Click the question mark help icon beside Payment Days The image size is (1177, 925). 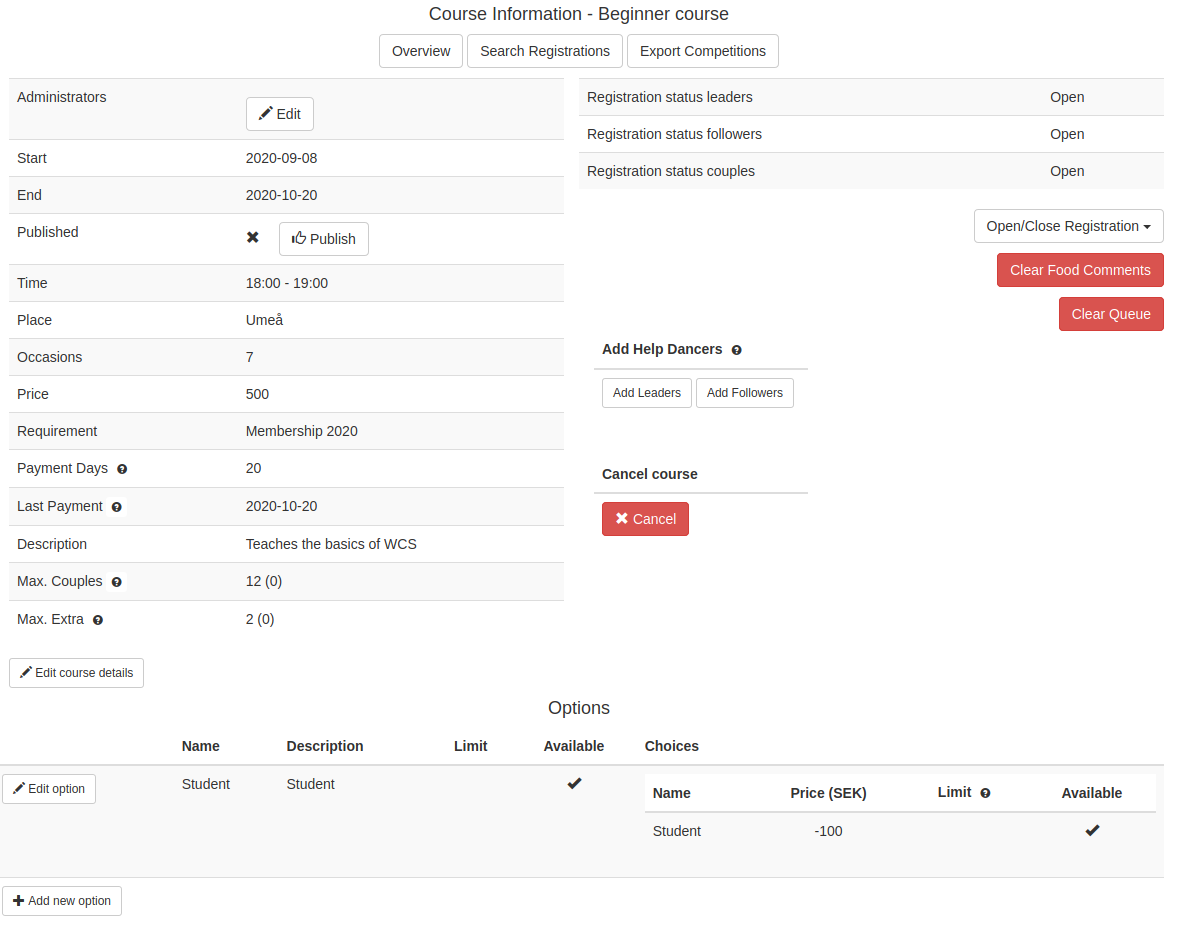(122, 469)
